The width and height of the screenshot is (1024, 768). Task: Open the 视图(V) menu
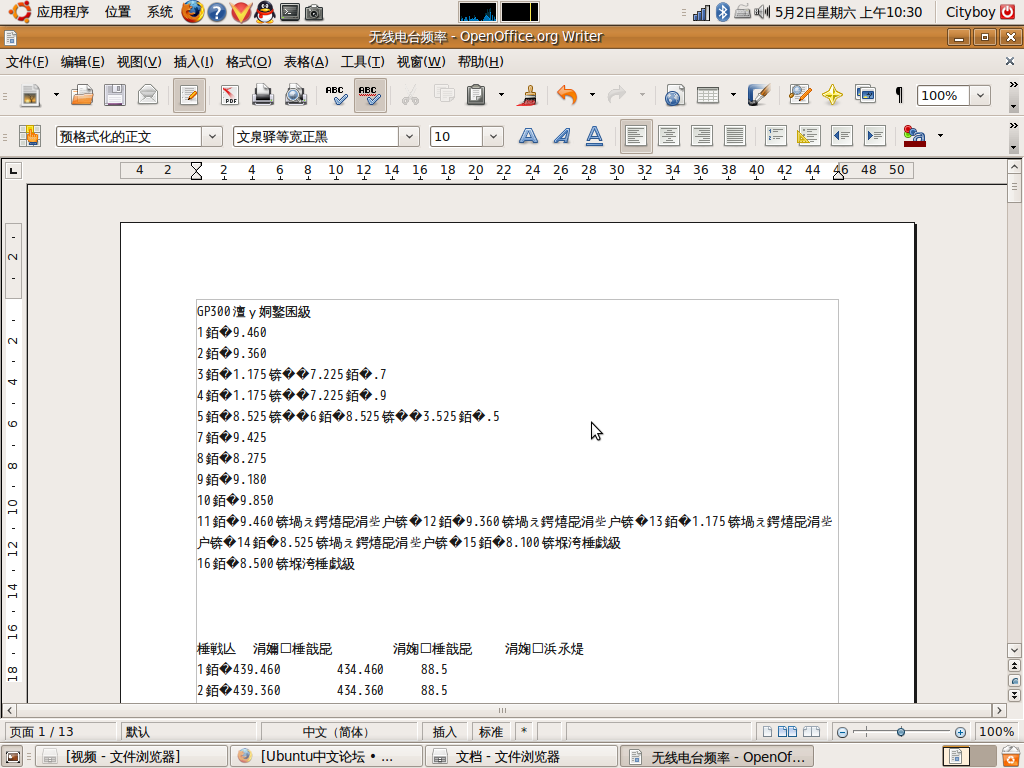pyautogui.click(x=139, y=61)
